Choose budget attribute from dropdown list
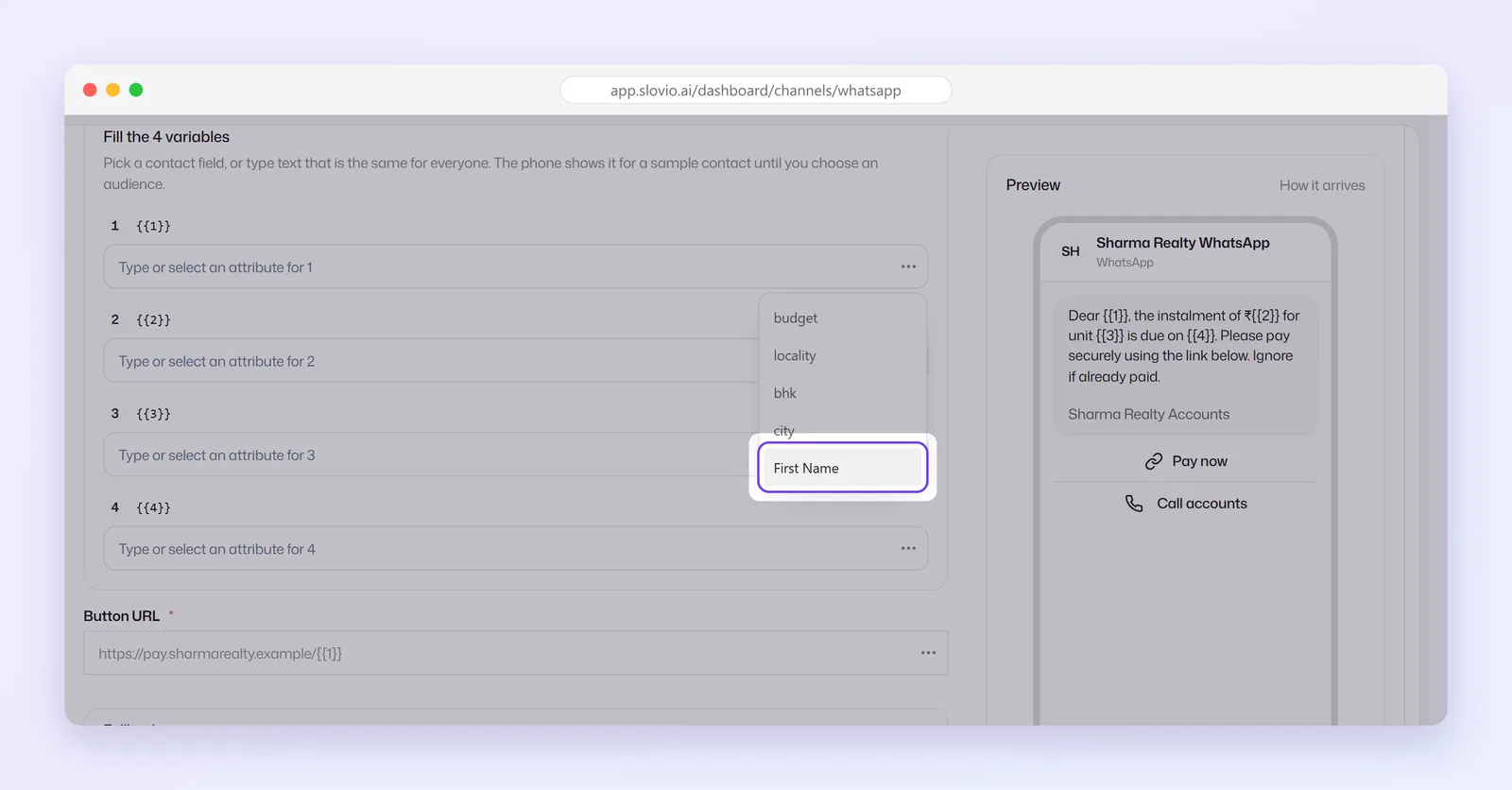Screen dimensions: 1512x790 click(842, 318)
